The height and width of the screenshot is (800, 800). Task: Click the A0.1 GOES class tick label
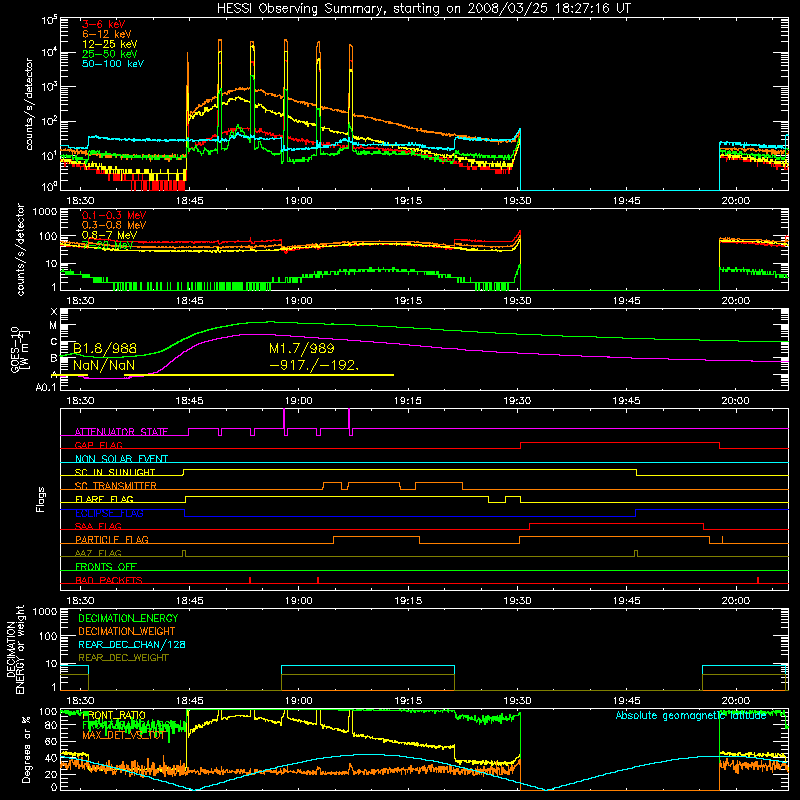pos(46,388)
